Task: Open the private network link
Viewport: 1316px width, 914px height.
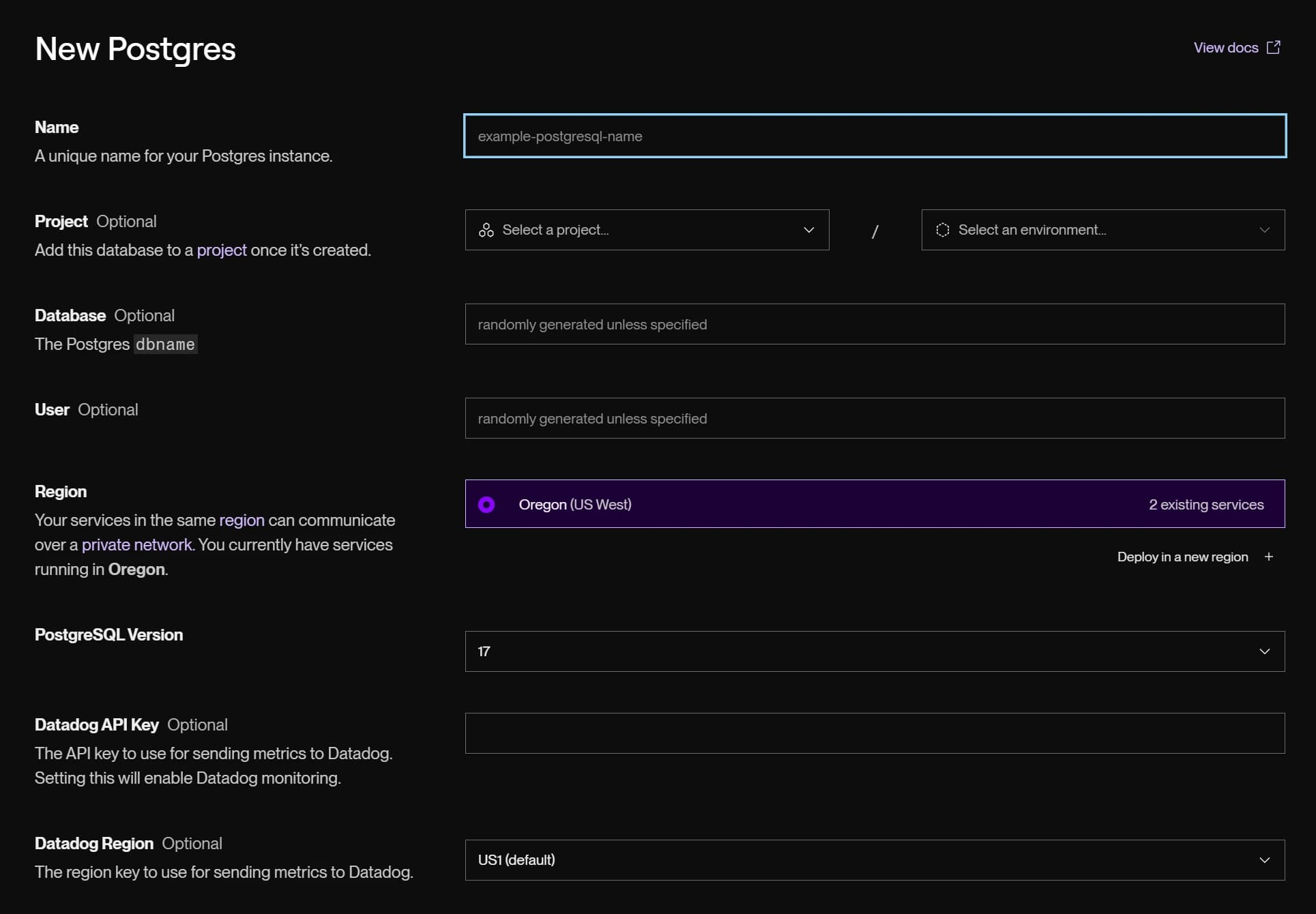Action: pos(136,545)
